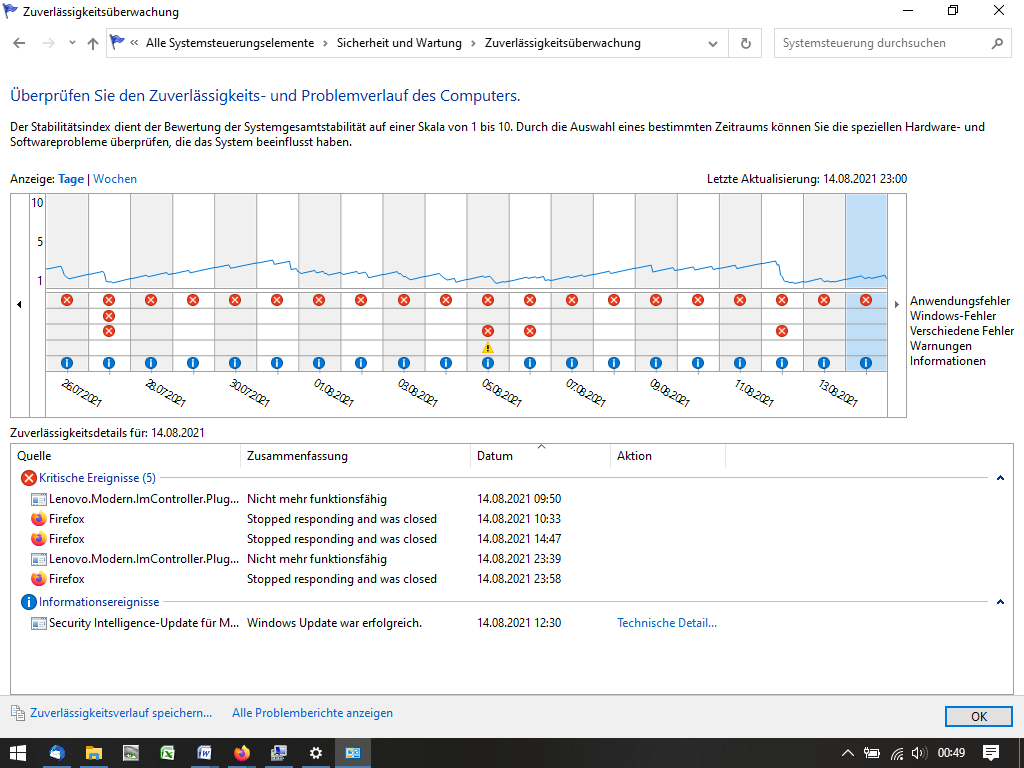Refresh the address bar location
1024x768 pixels.
click(x=745, y=44)
